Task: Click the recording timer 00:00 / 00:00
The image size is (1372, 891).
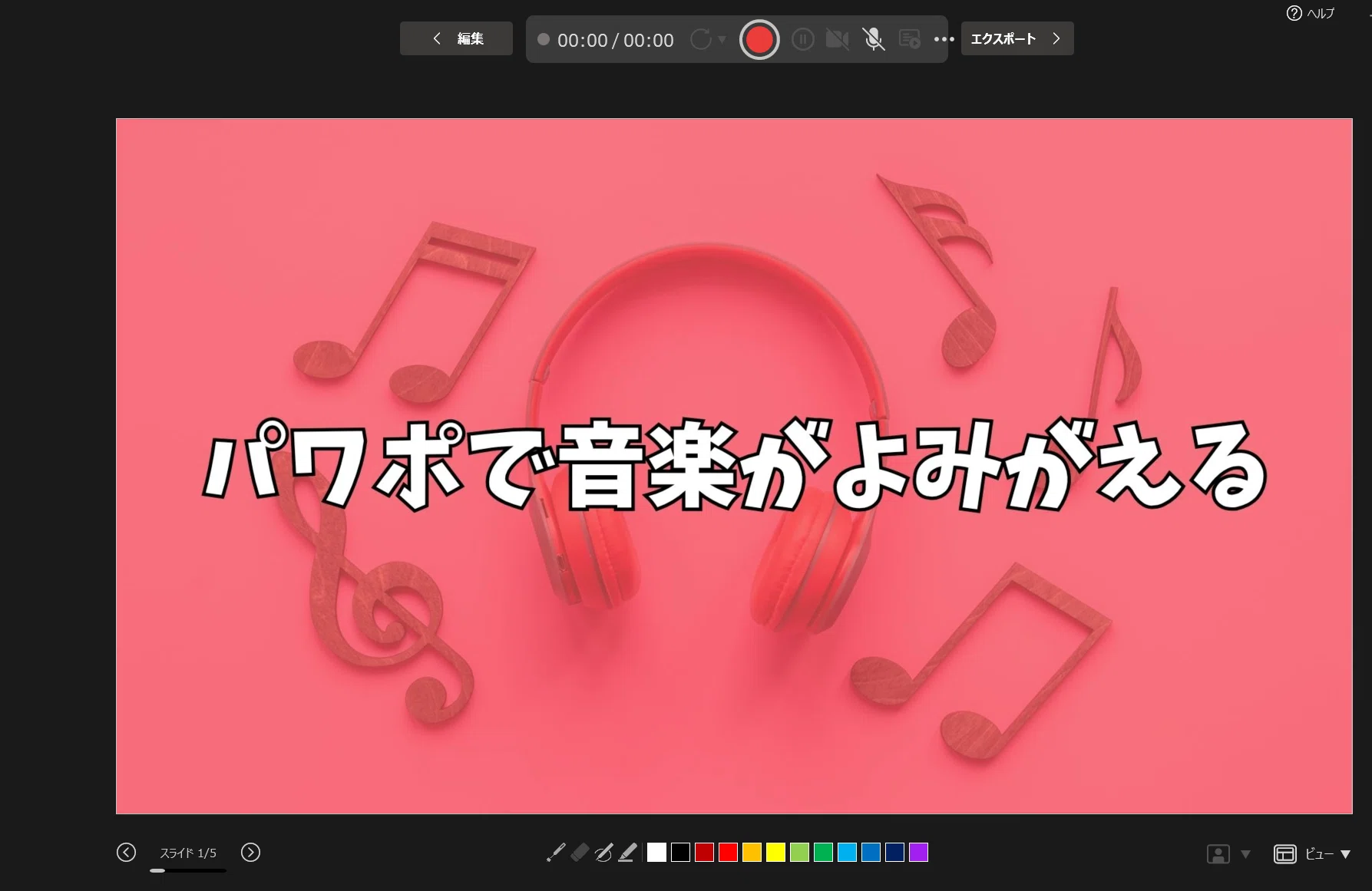Action: (615, 40)
